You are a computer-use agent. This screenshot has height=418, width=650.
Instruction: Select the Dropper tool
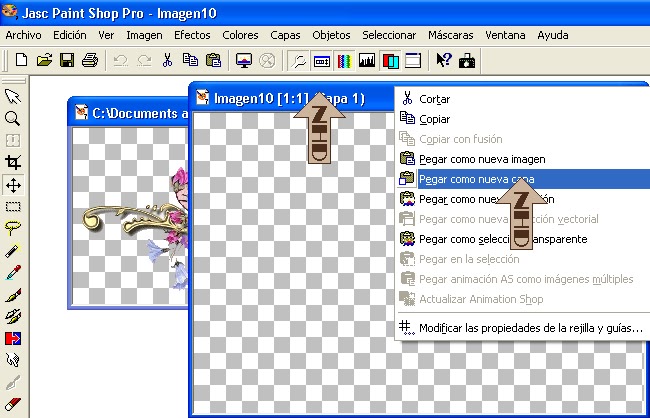(x=13, y=272)
